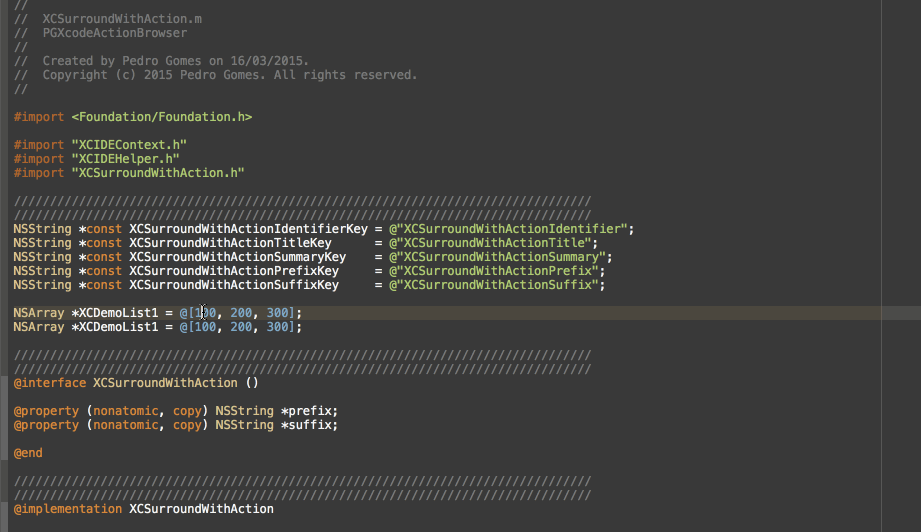
Task: Click NSArray in the non-highlighted XCDemoList1 line
Action: tap(39, 327)
